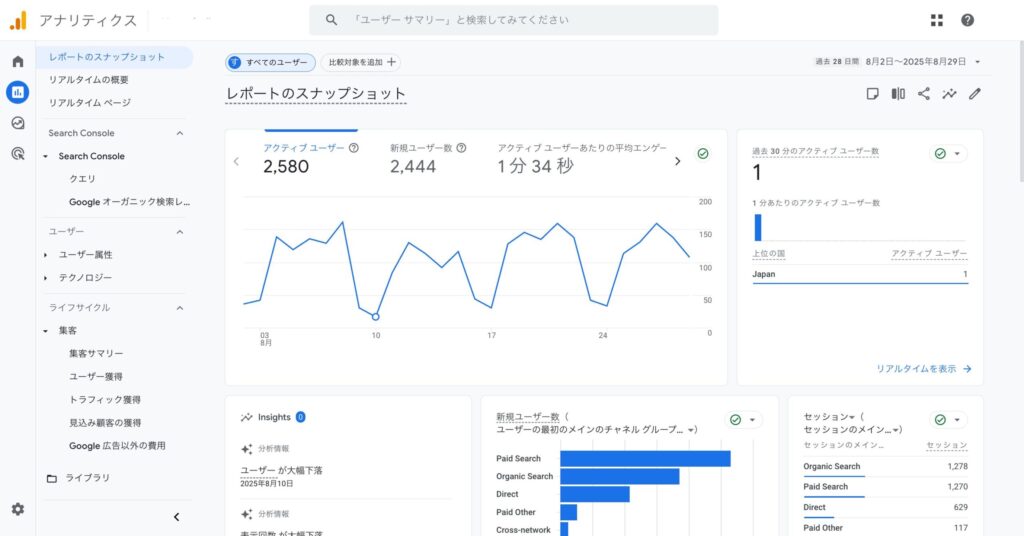Click the Paid Search bar in chart
1024x536 pixels.
pos(645,458)
